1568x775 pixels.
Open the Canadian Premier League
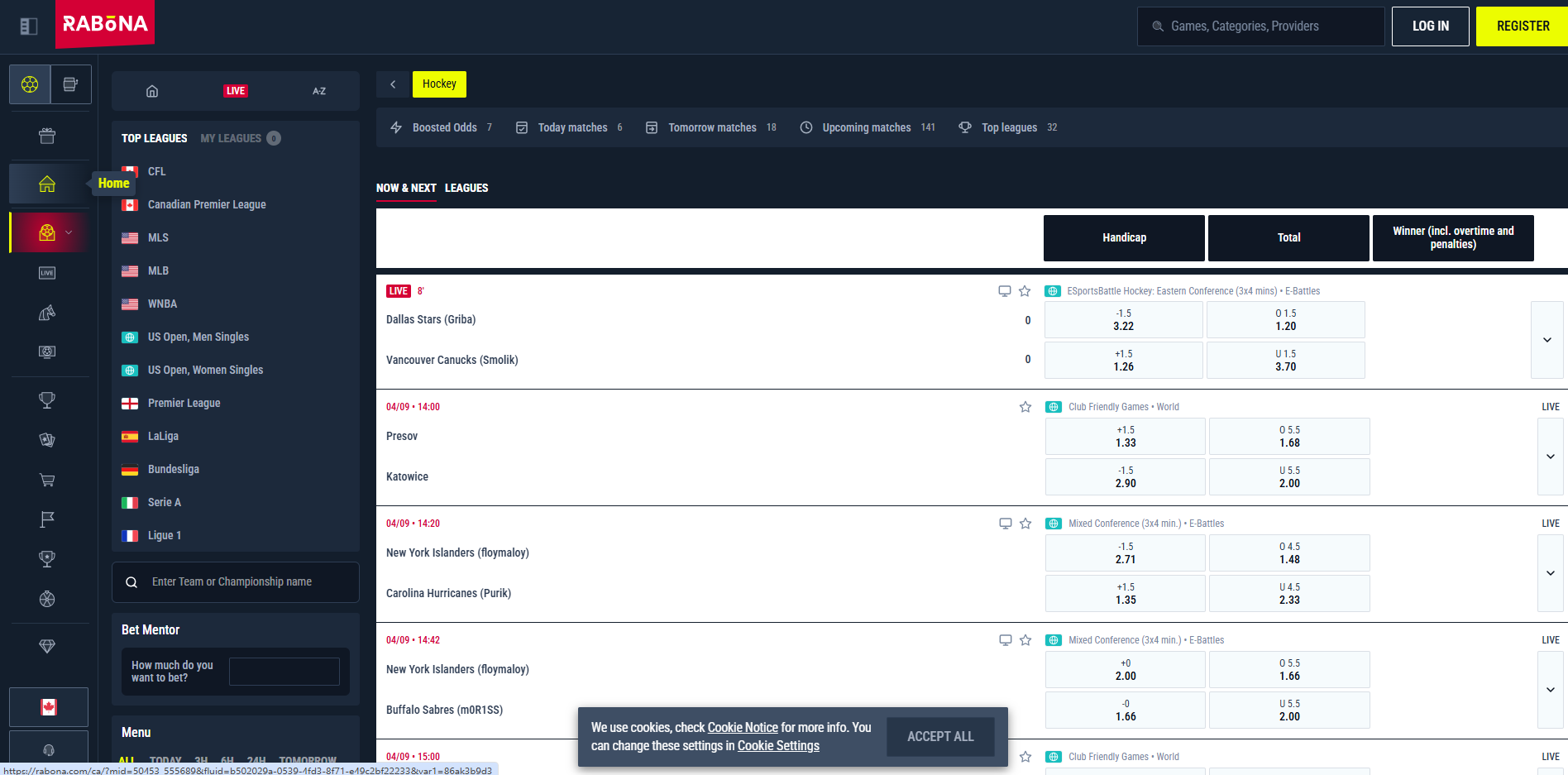coord(207,204)
